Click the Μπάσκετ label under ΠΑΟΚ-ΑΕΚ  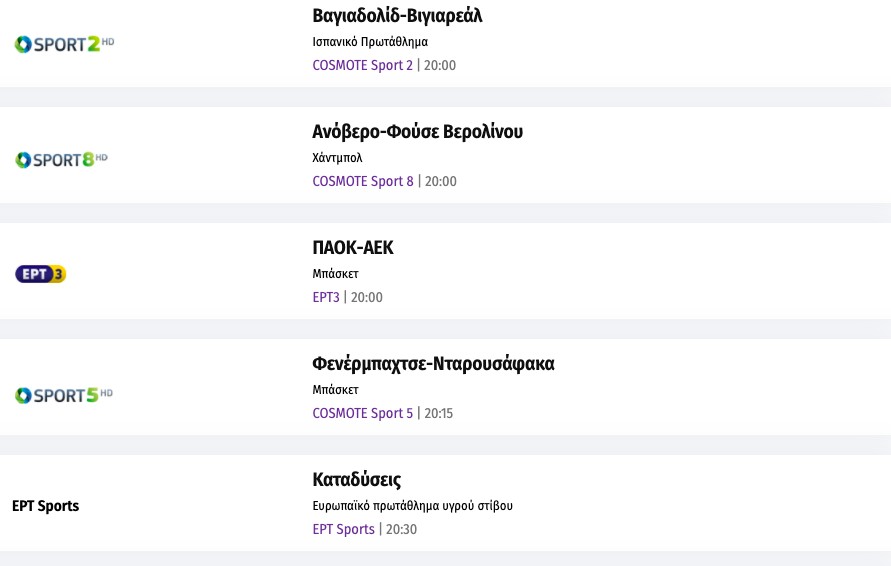point(335,274)
